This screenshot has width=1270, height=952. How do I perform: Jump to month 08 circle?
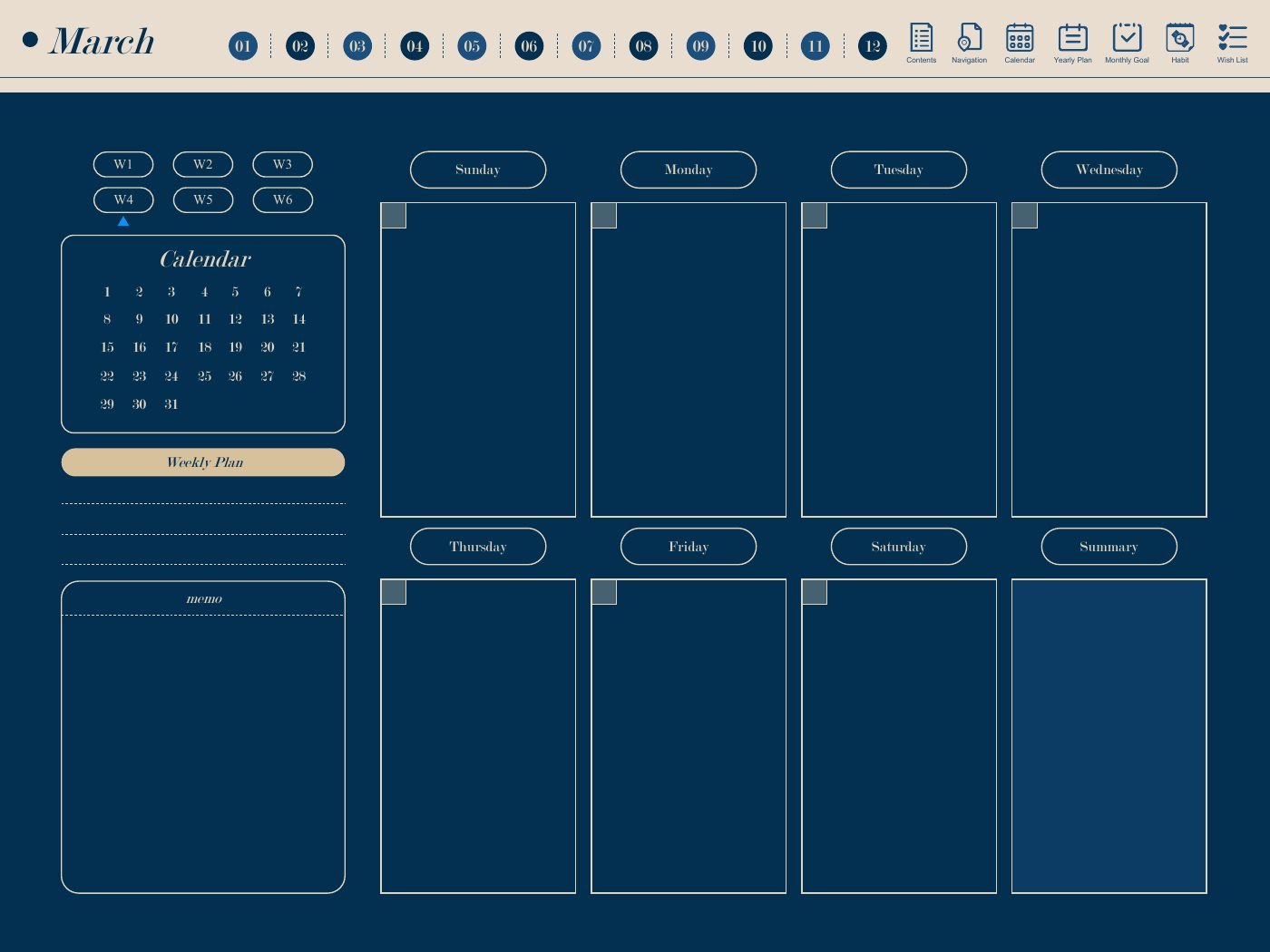pos(643,46)
